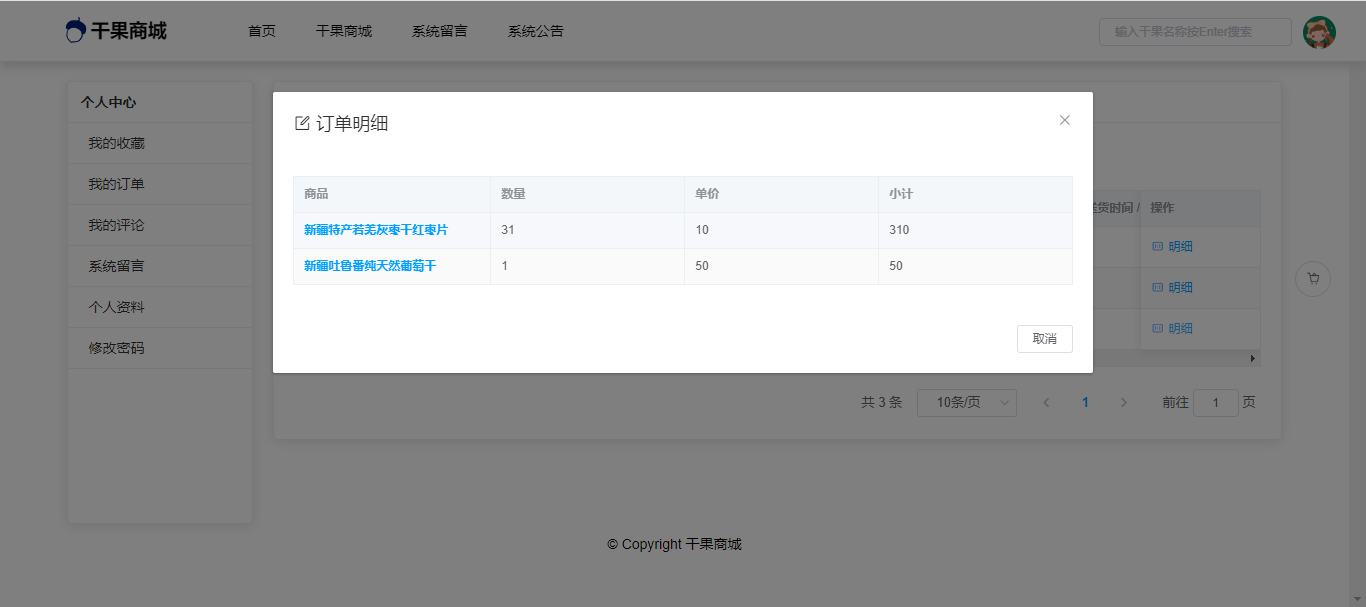Open 明细 for the second order row
Screen dimensions: 1366x607
(x=1173, y=288)
